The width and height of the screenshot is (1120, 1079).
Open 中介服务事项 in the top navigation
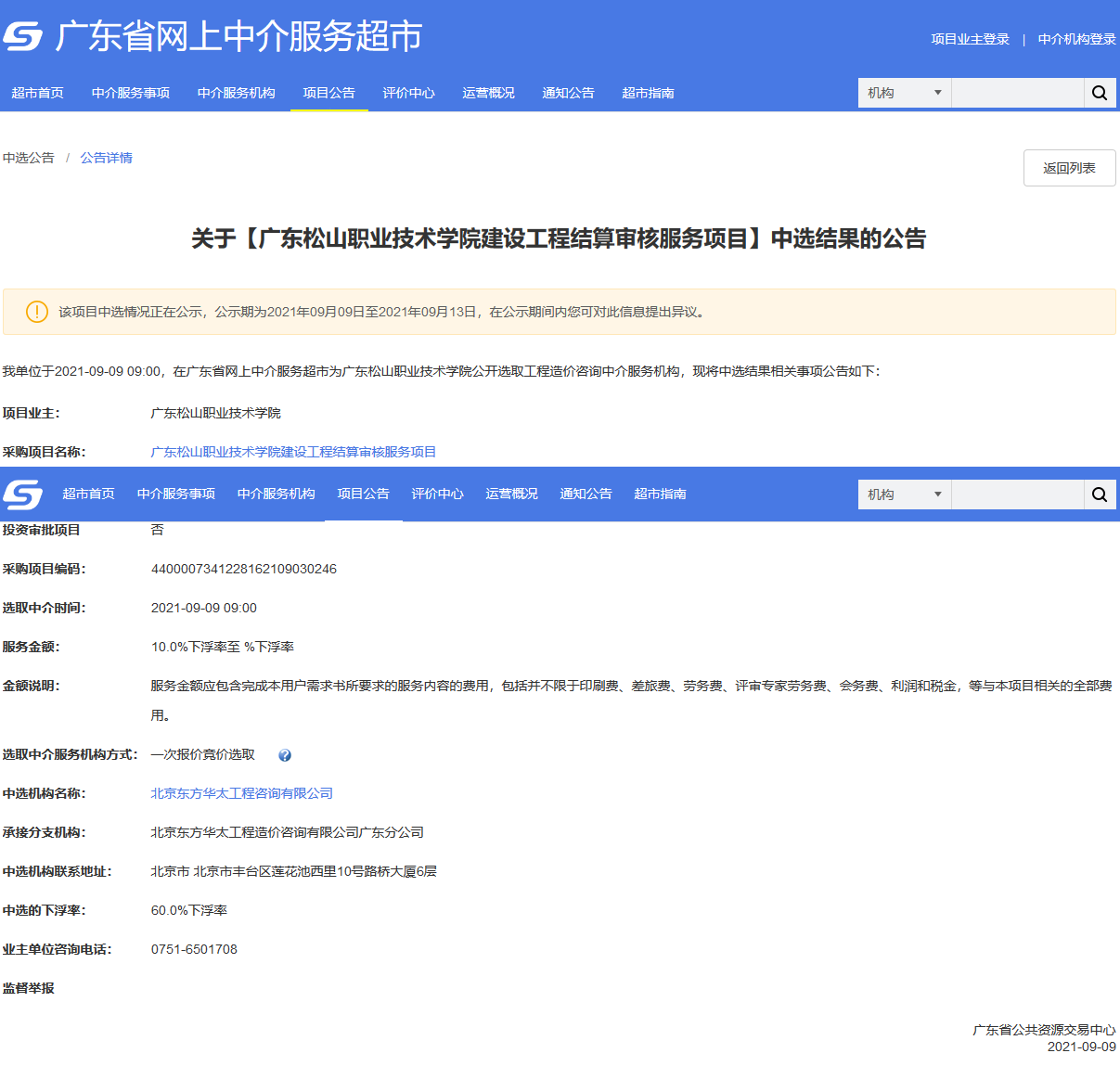131,93
